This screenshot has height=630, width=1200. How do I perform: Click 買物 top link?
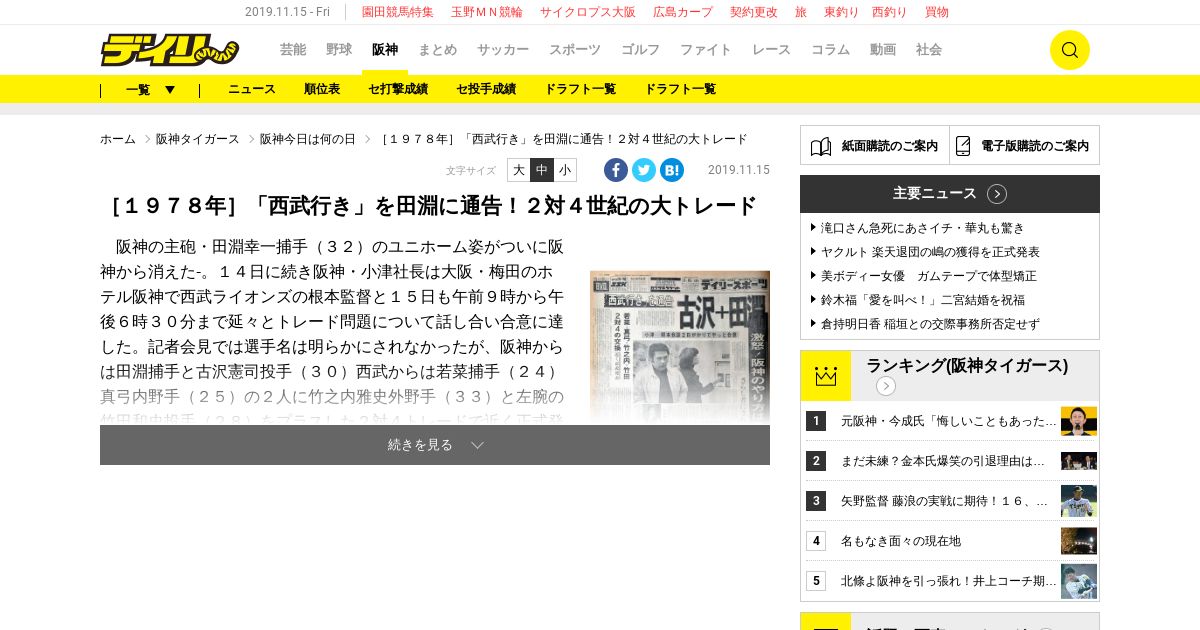[x=937, y=12]
